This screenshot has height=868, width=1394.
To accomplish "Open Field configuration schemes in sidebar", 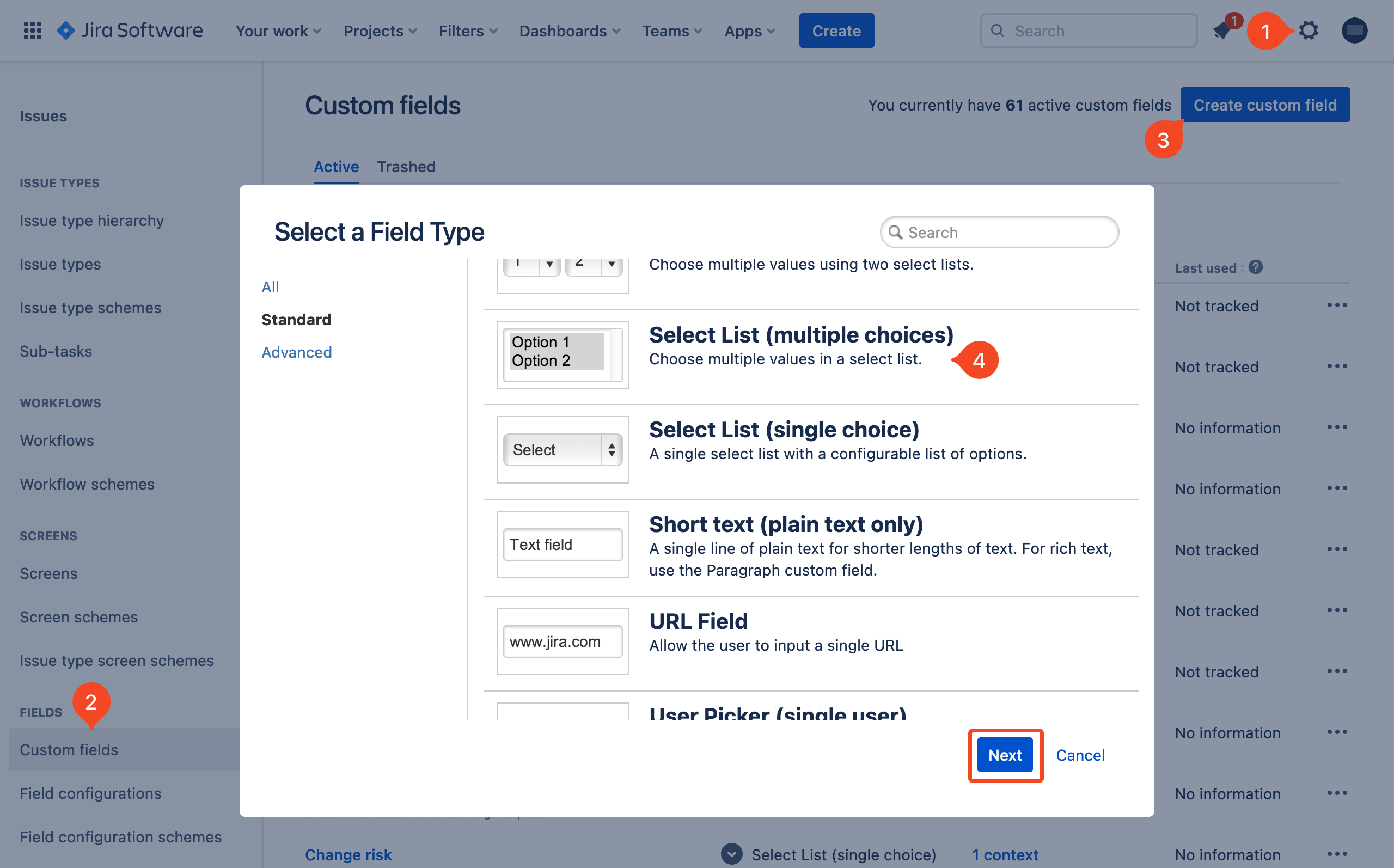I will (120, 837).
